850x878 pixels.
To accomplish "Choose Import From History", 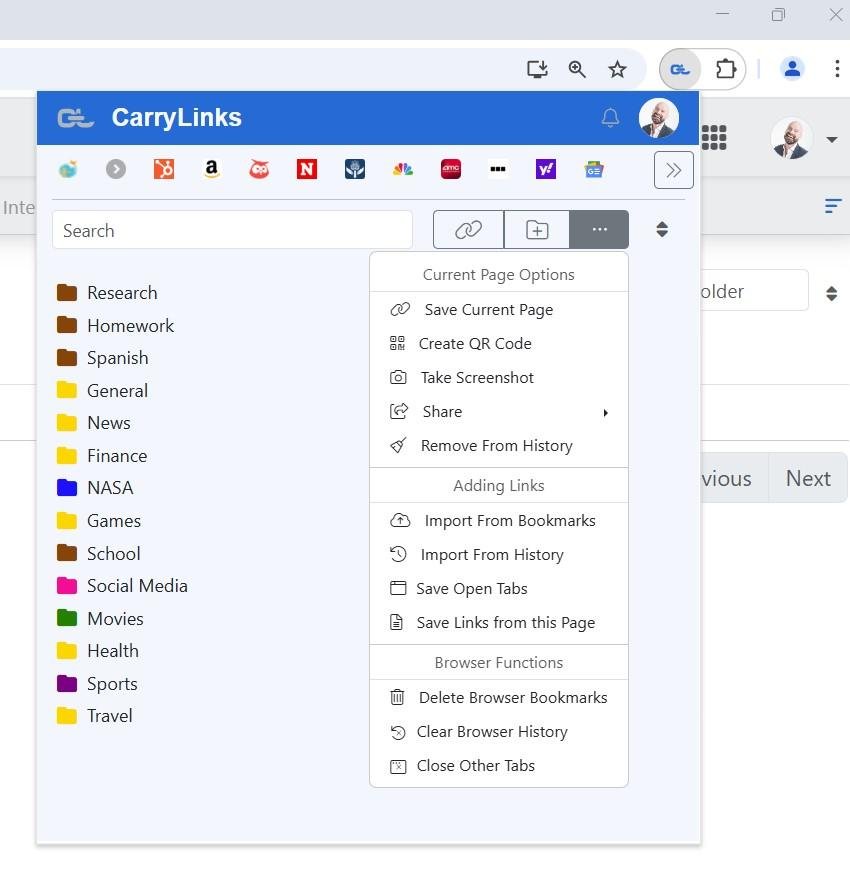I will (499, 555).
